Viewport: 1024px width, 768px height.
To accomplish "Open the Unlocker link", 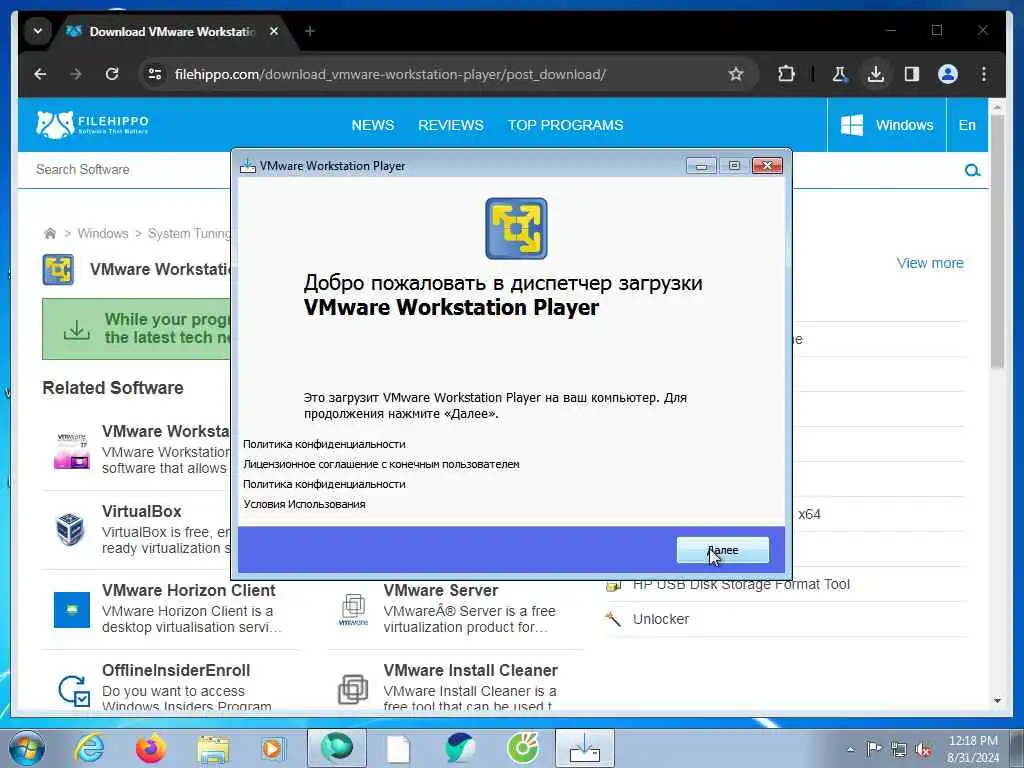I will (661, 619).
